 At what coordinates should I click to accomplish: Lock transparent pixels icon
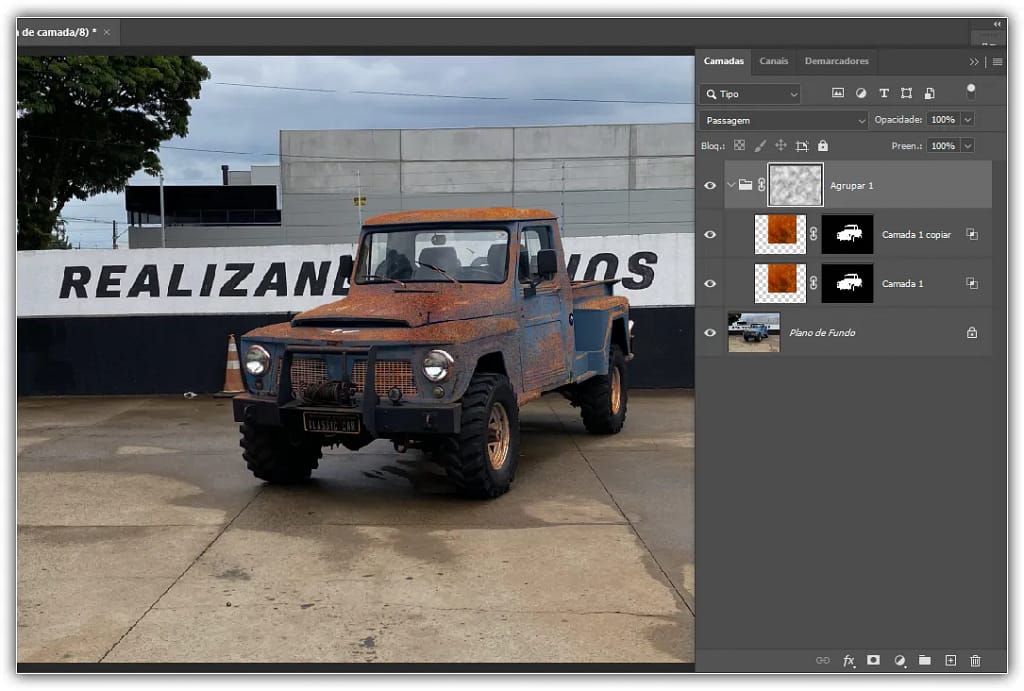[x=739, y=146]
